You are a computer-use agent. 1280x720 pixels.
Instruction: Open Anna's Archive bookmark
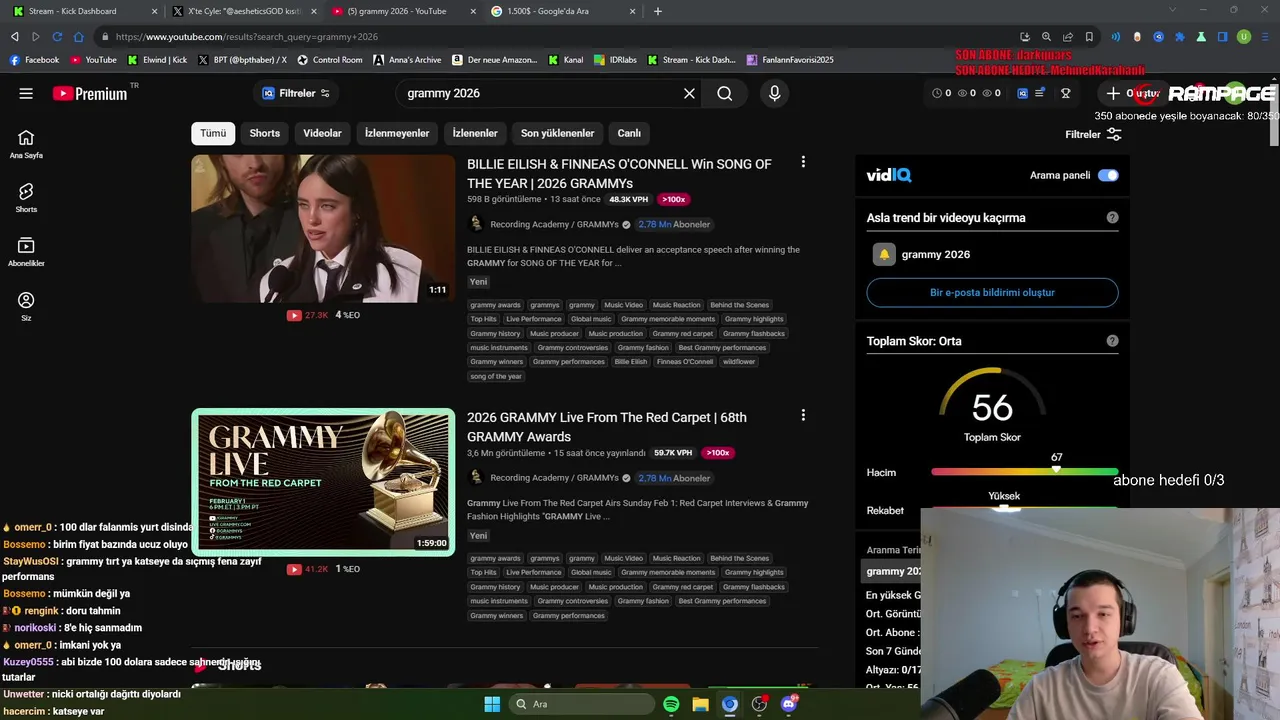406,60
